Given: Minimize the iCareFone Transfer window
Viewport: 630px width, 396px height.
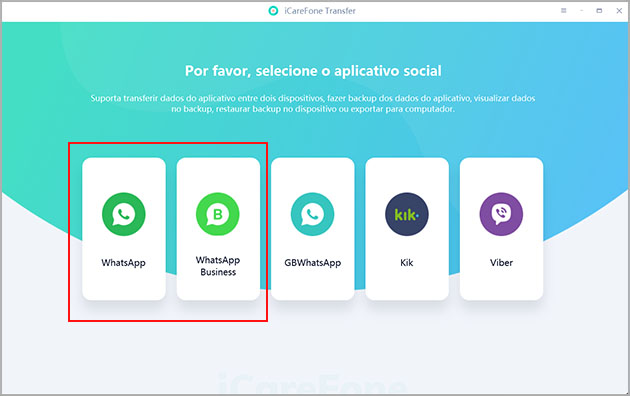Looking at the screenshot, I should [x=581, y=11].
